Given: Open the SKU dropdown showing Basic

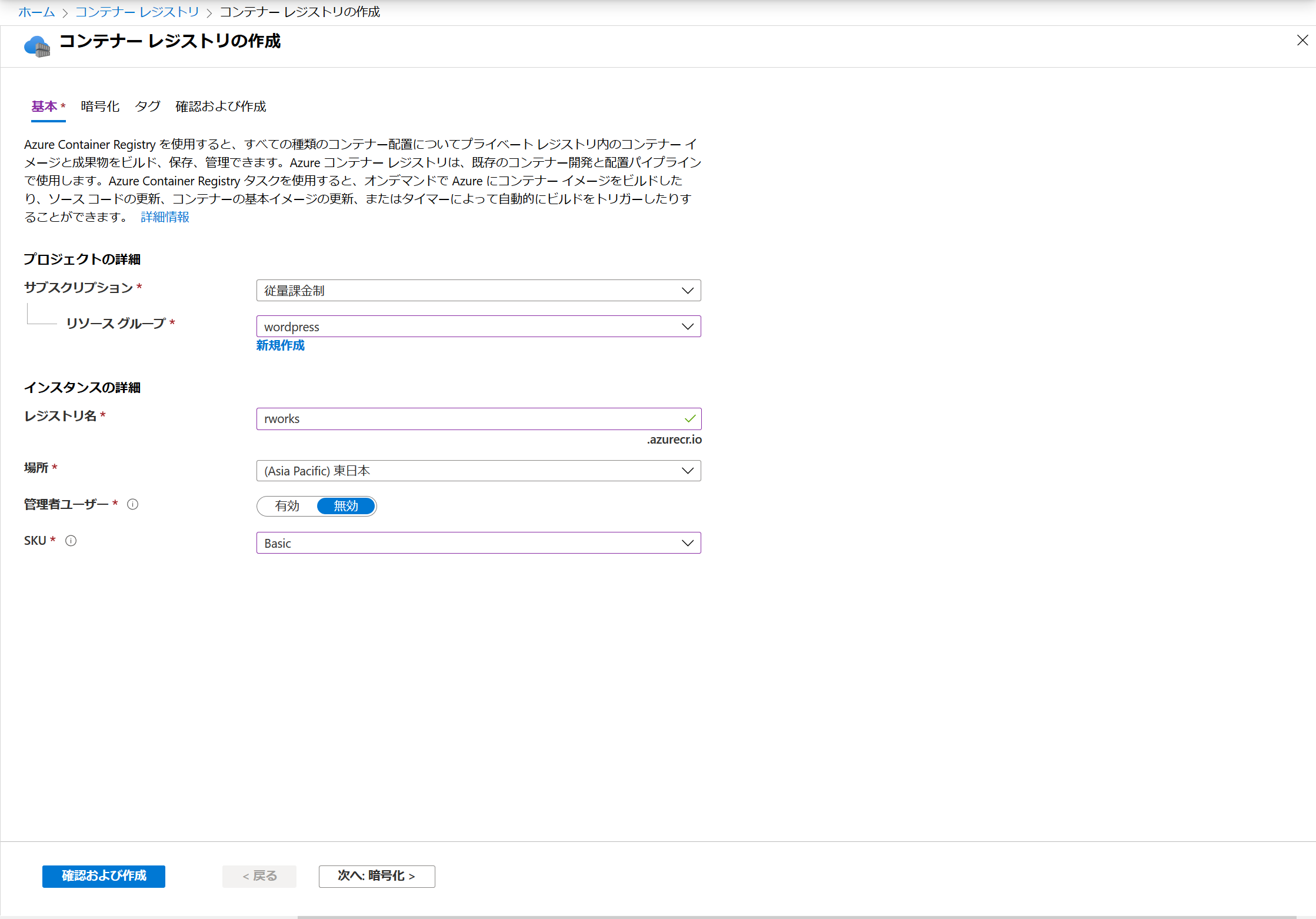Looking at the screenshot, I should click(478, 543).
